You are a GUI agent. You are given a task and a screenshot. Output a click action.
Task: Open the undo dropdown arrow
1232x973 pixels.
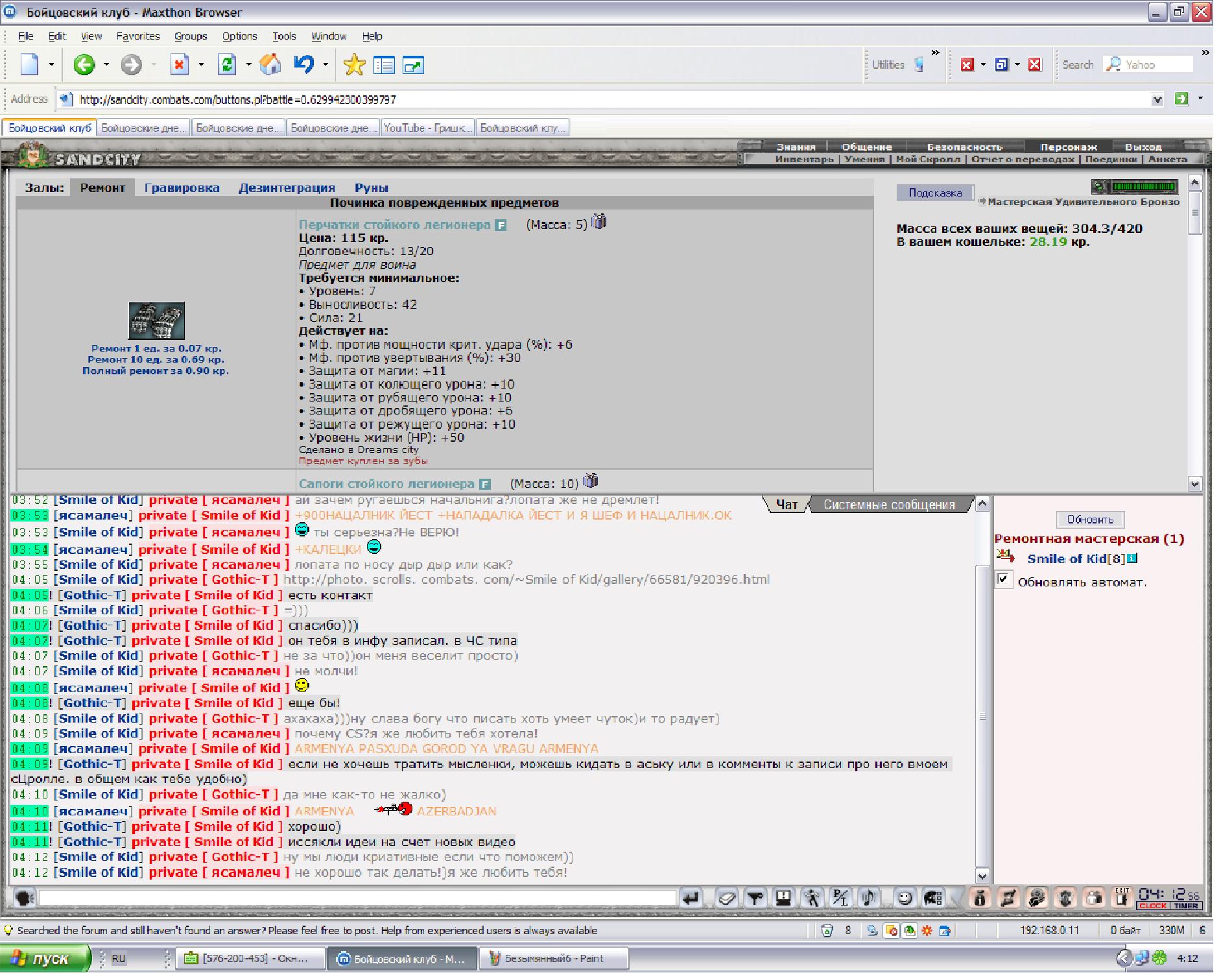tap(326, 65)
